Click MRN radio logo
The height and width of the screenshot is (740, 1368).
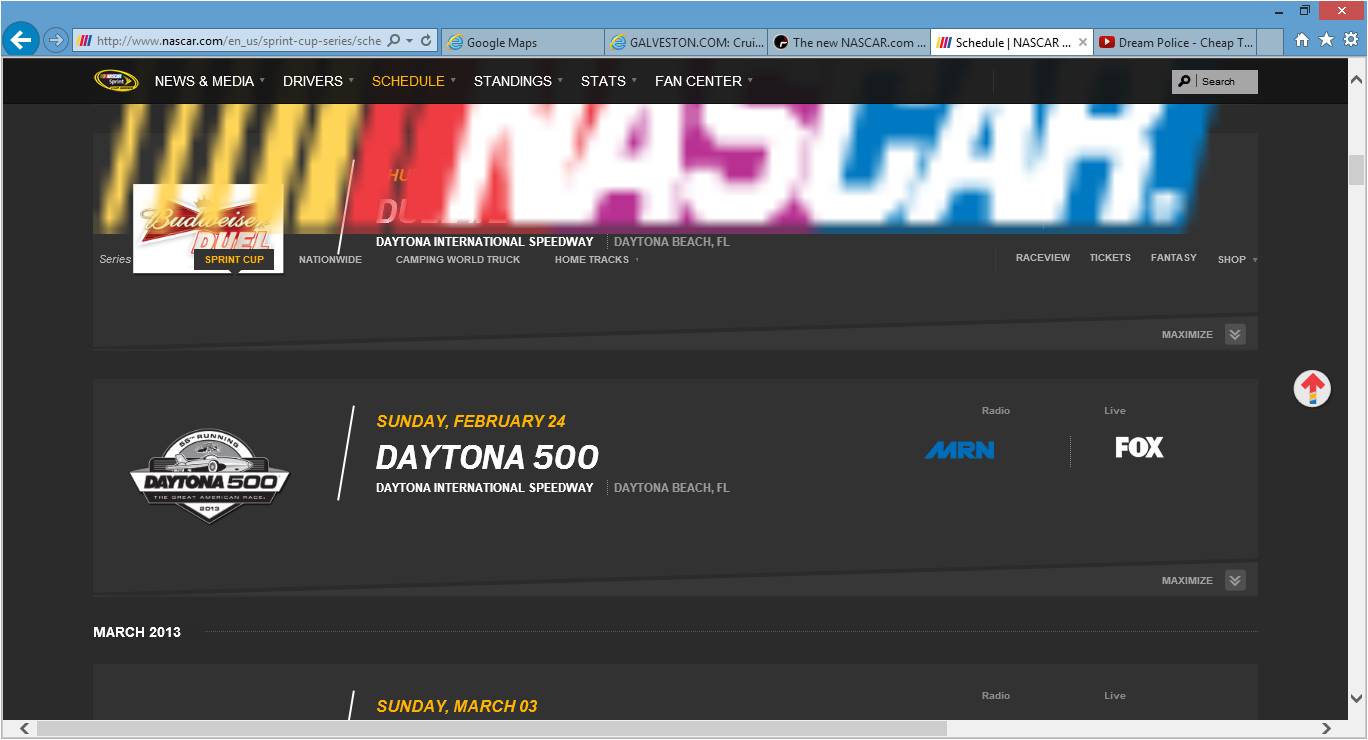pos(960,450)
